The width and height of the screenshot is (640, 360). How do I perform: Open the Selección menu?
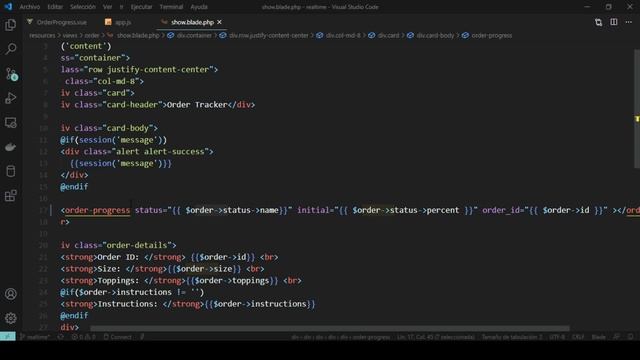point(83,7)
